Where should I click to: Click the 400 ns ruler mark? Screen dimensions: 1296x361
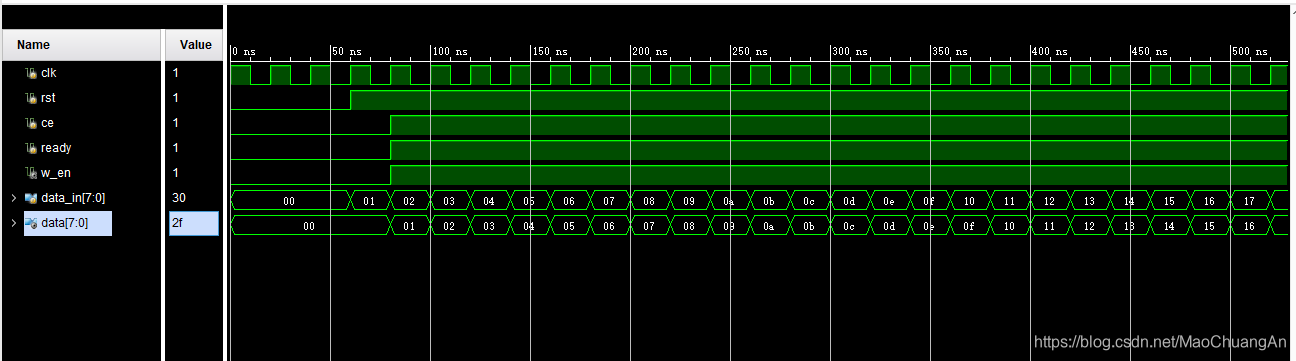(1049, 51)
